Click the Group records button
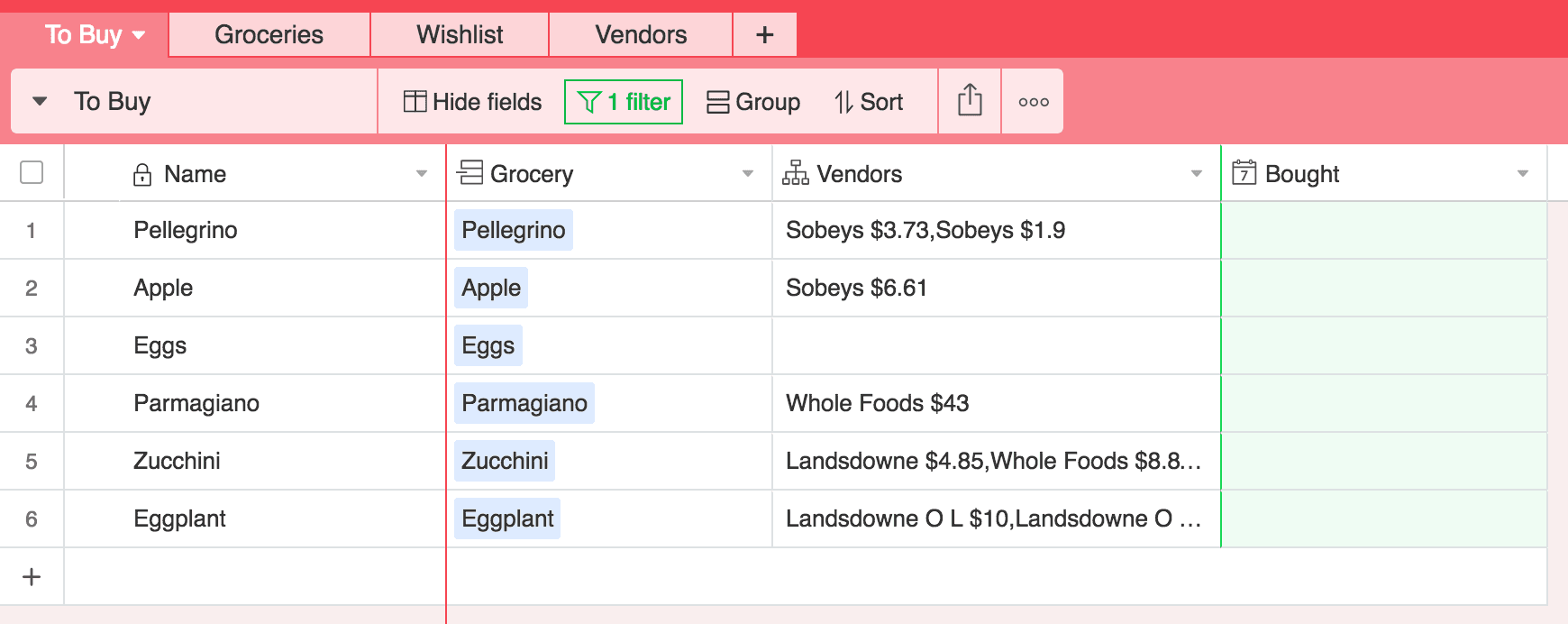The width and height of the screenshot is (1568, 624). pyautogui.click(x=753, y=102)
